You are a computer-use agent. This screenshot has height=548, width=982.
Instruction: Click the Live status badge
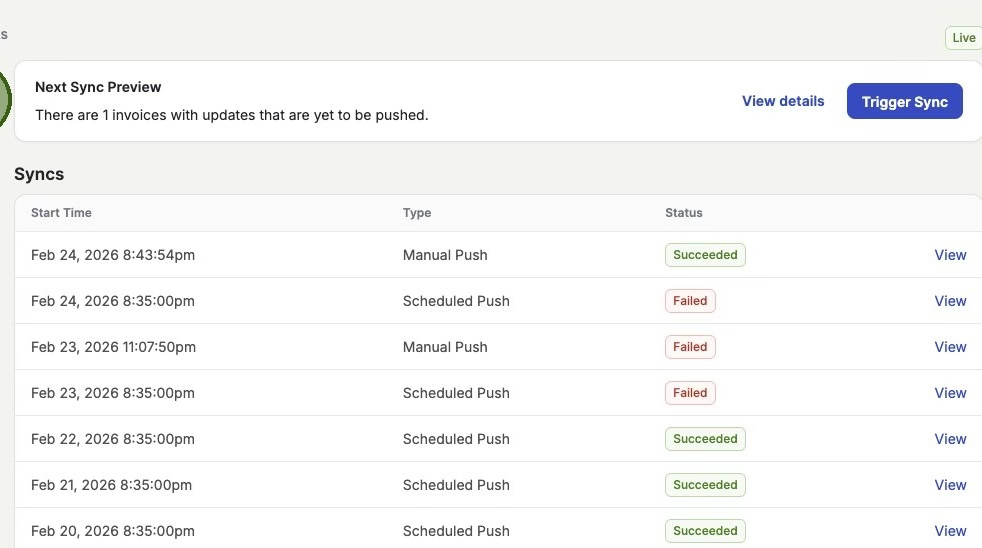pyautogui.click(x=963, y=38)
